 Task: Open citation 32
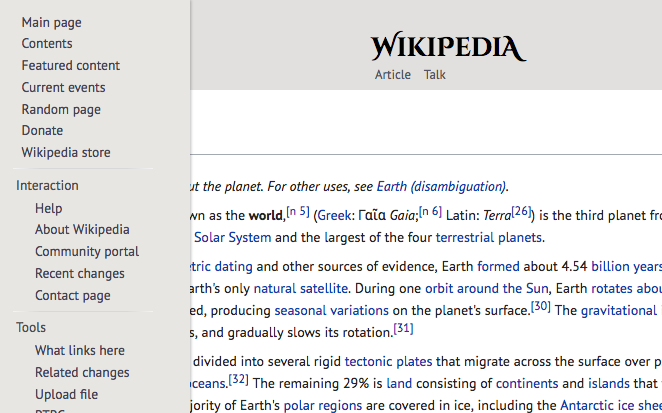pyautogui.click(x=239, y=379)
